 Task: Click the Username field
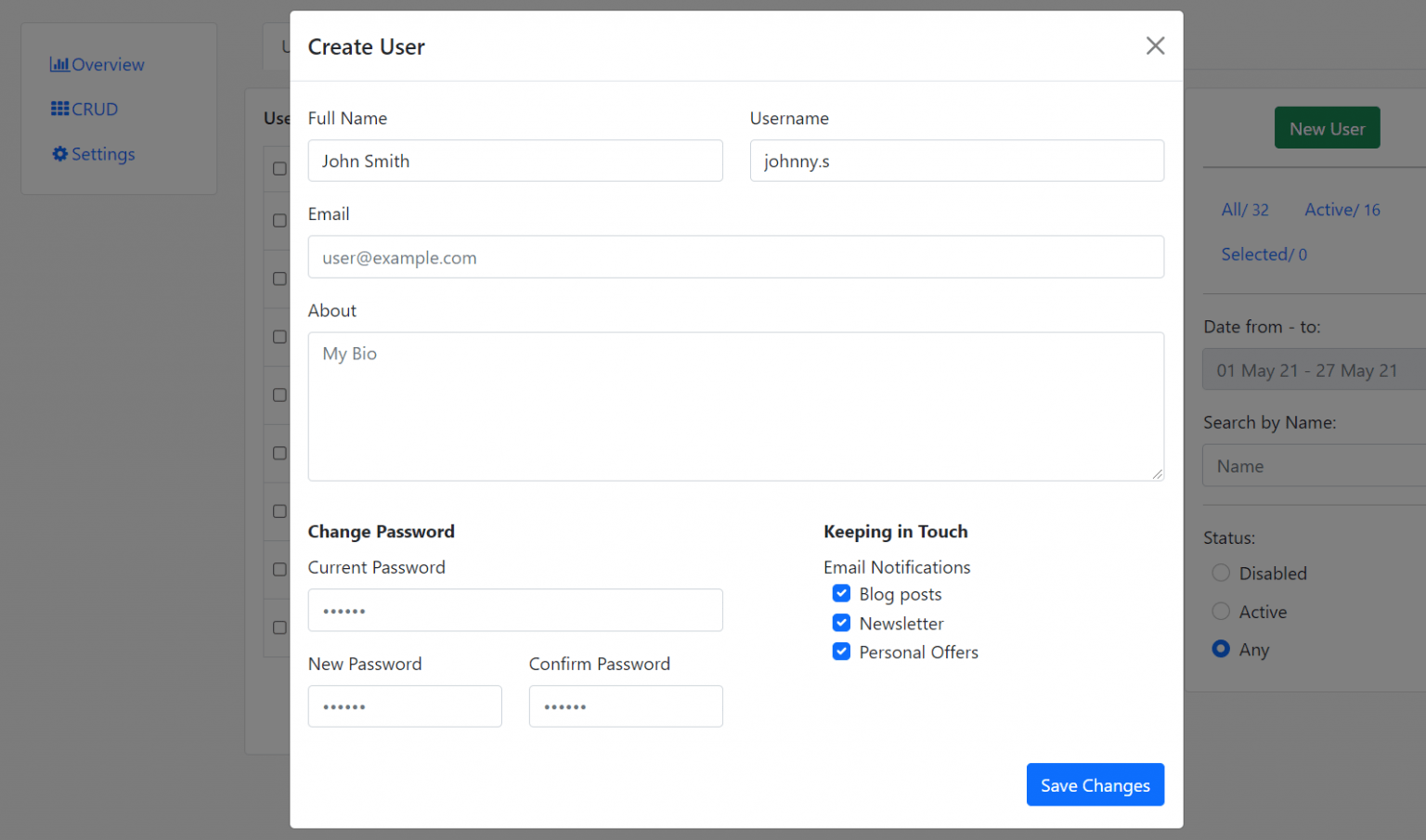point(956,162)
